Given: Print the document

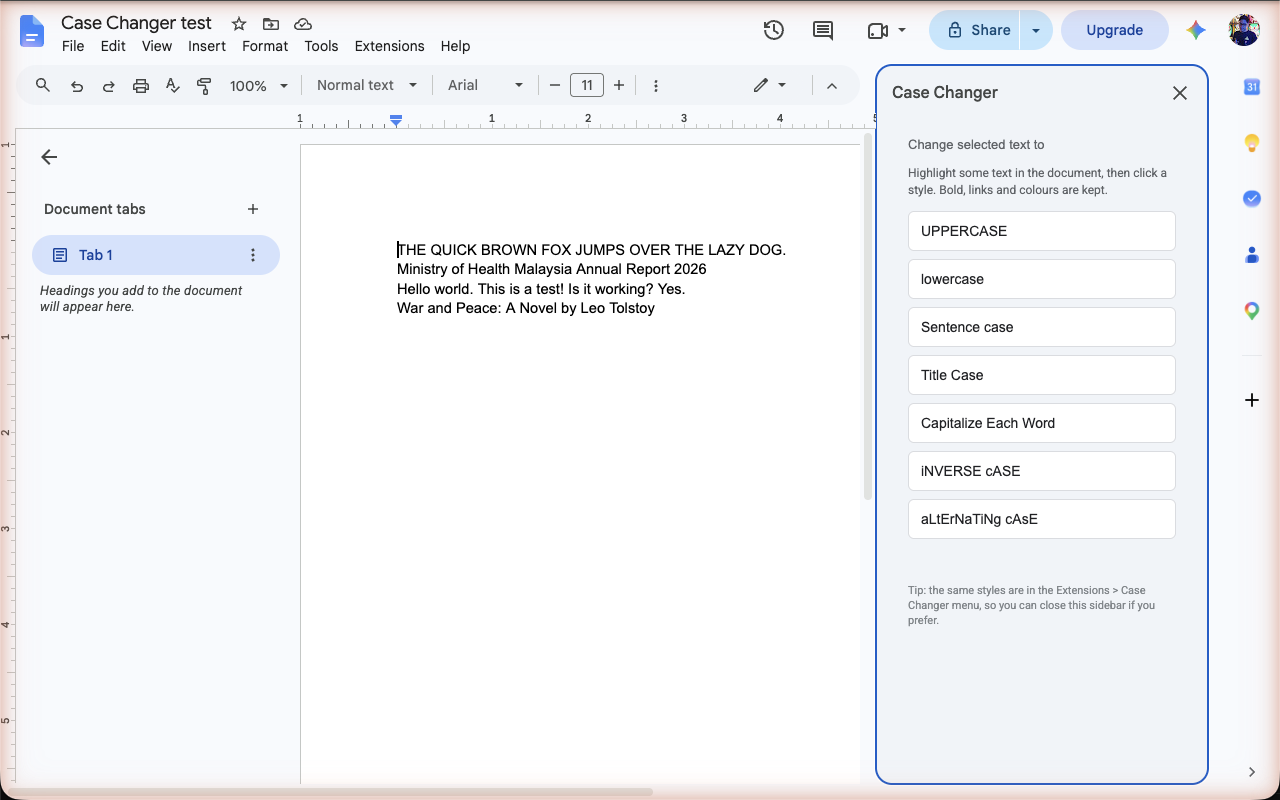Looking at the screenshot, I should click(x=141, y=86).
